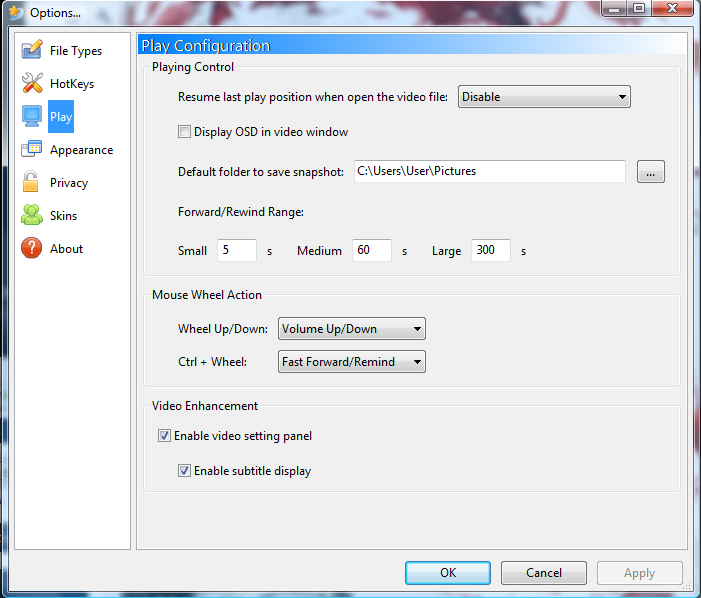Click the Apply button
Screen dimensions: 701x598
click(x=640, y=573)
